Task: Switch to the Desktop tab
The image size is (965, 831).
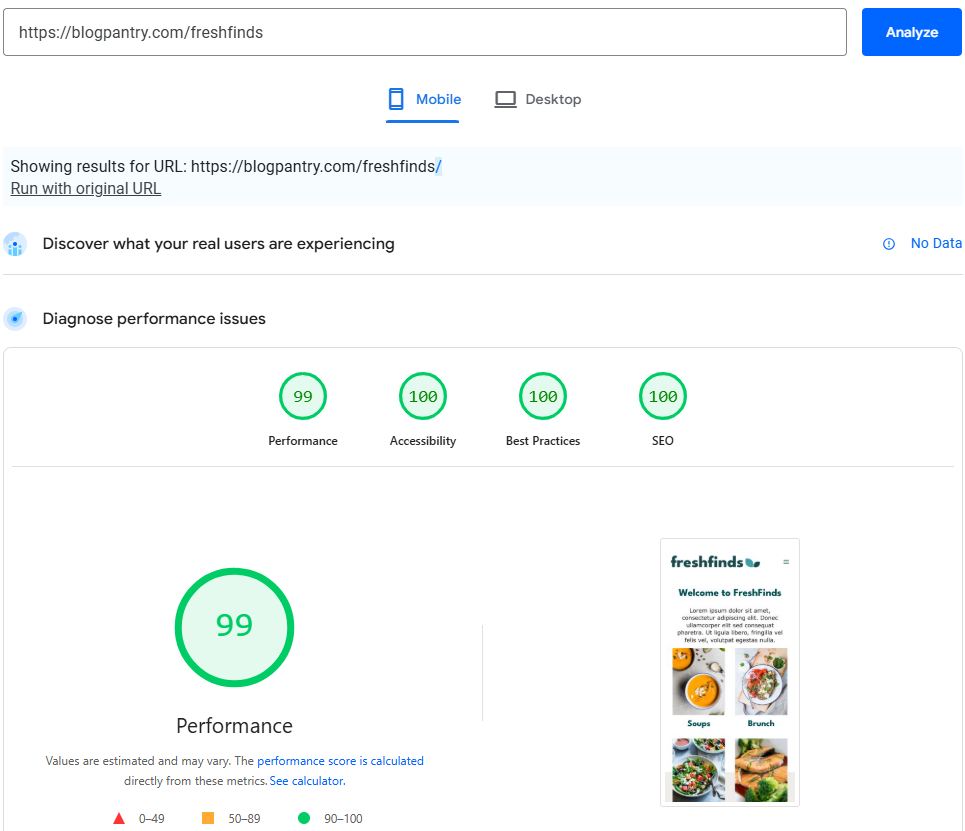Action: (x=538, y=99)
